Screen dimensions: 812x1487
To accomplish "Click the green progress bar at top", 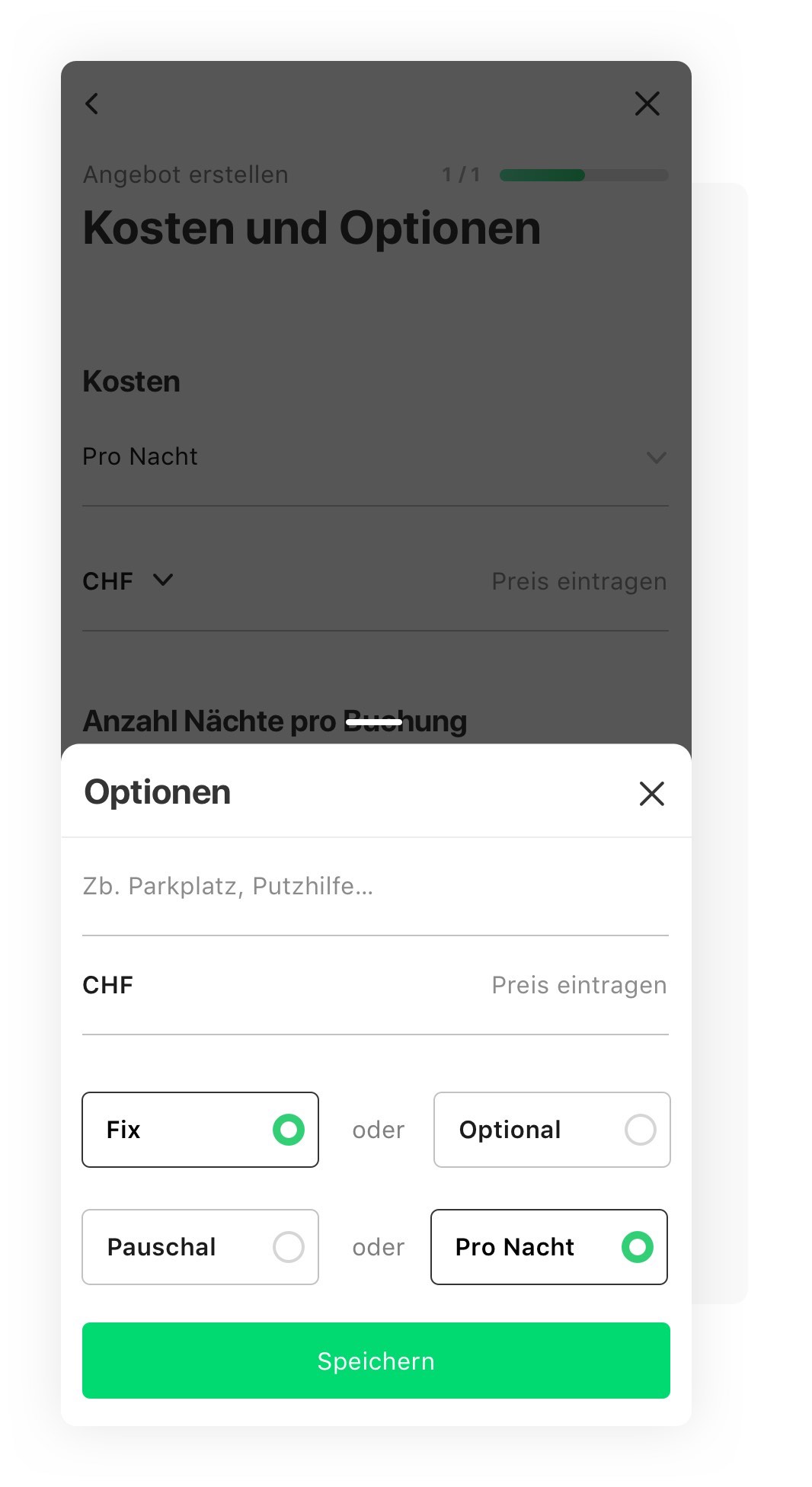I will tap(584, 175).
